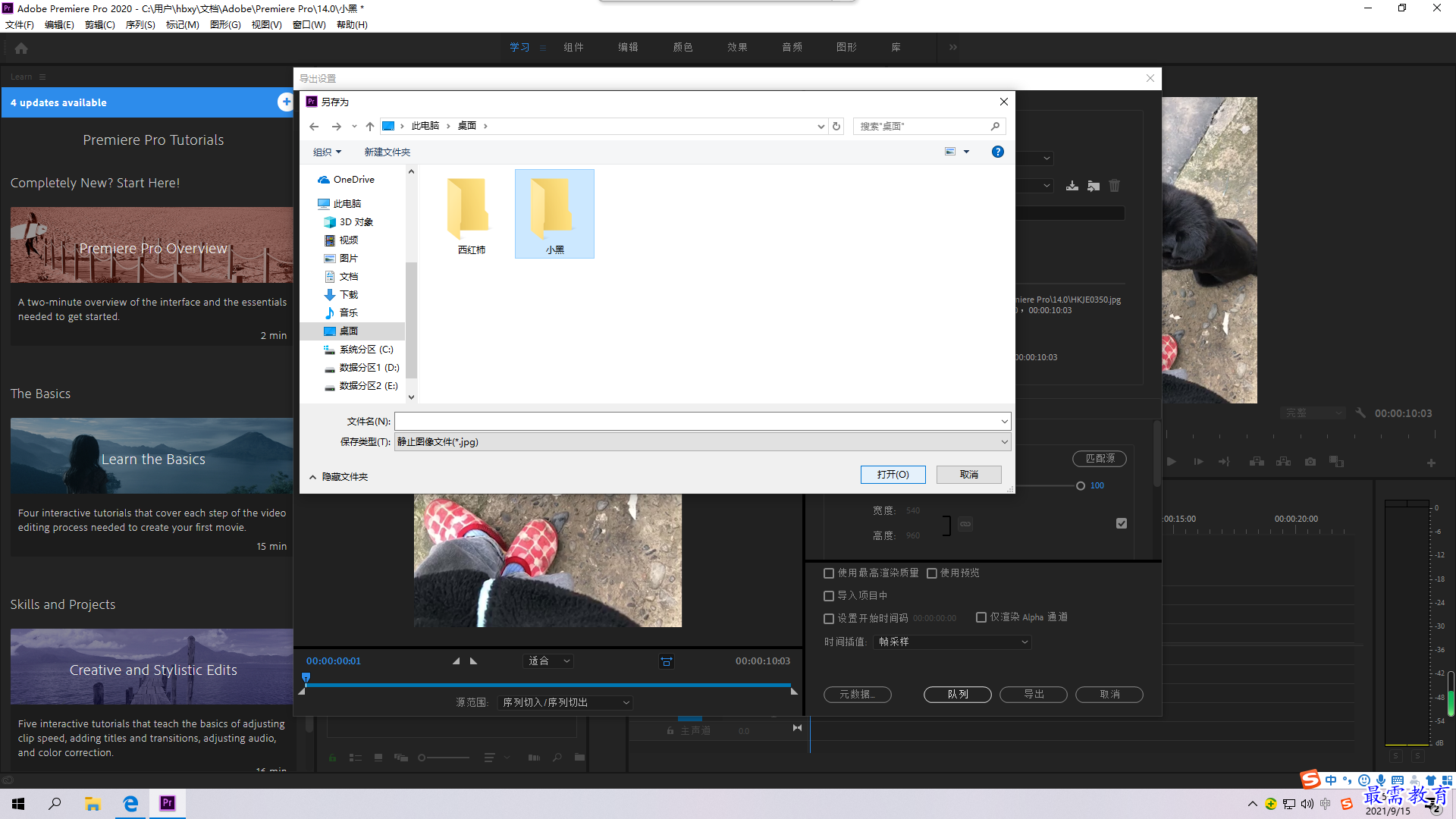Collapse the hide folders expander

click(x=312, y=477)
